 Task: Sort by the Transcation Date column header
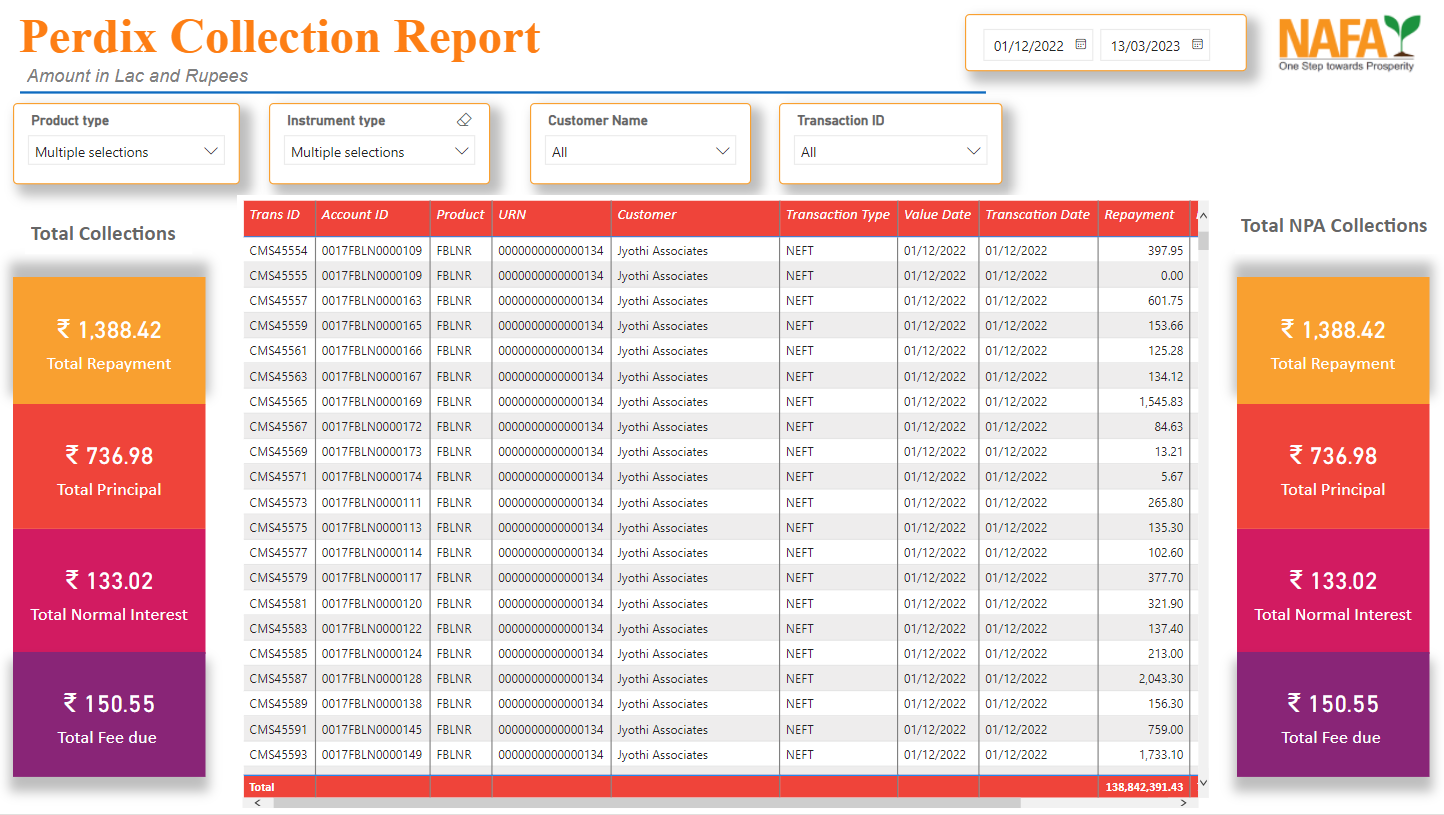1038,215
